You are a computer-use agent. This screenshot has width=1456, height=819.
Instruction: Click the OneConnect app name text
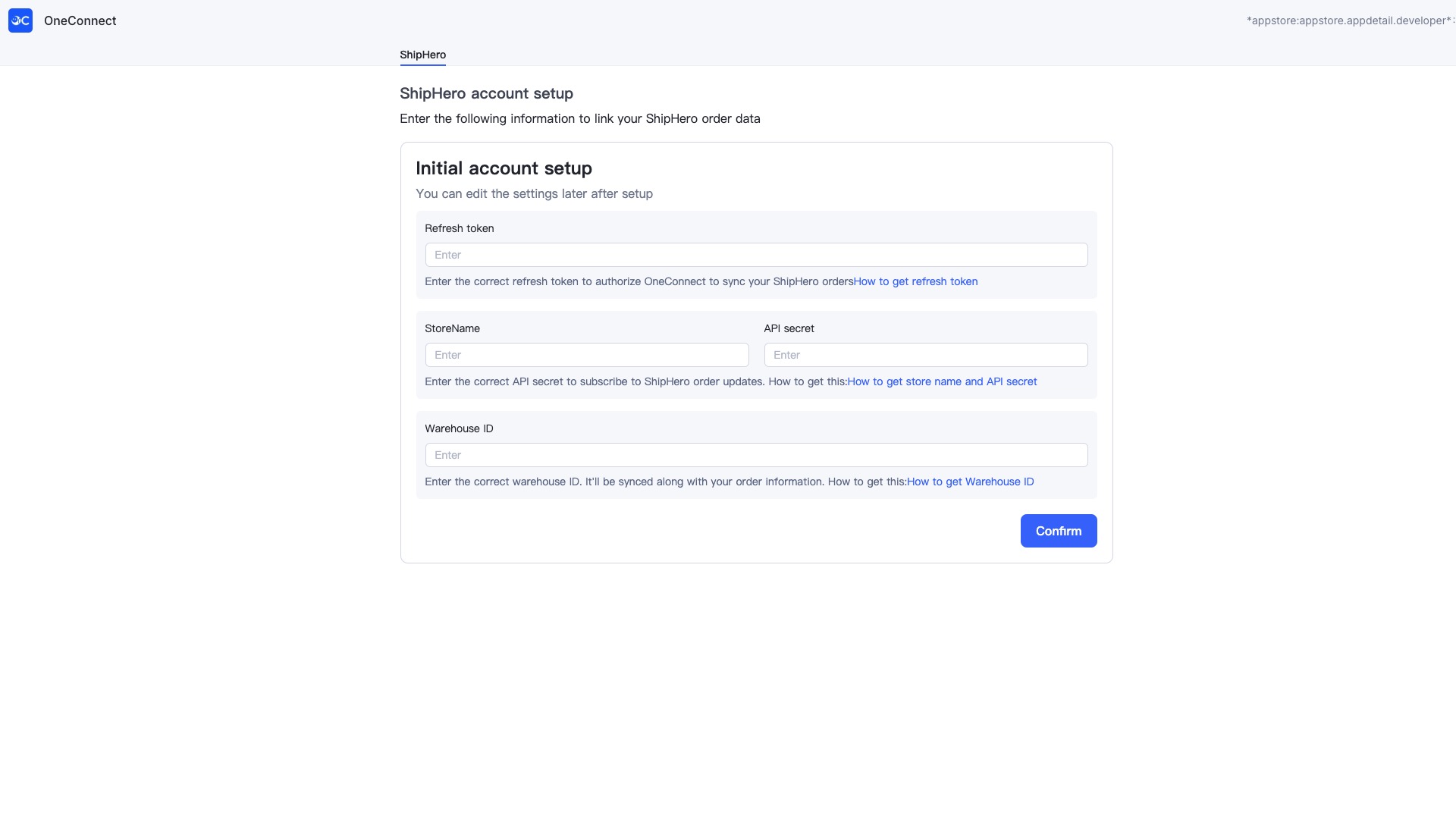(x=80, y=20)
